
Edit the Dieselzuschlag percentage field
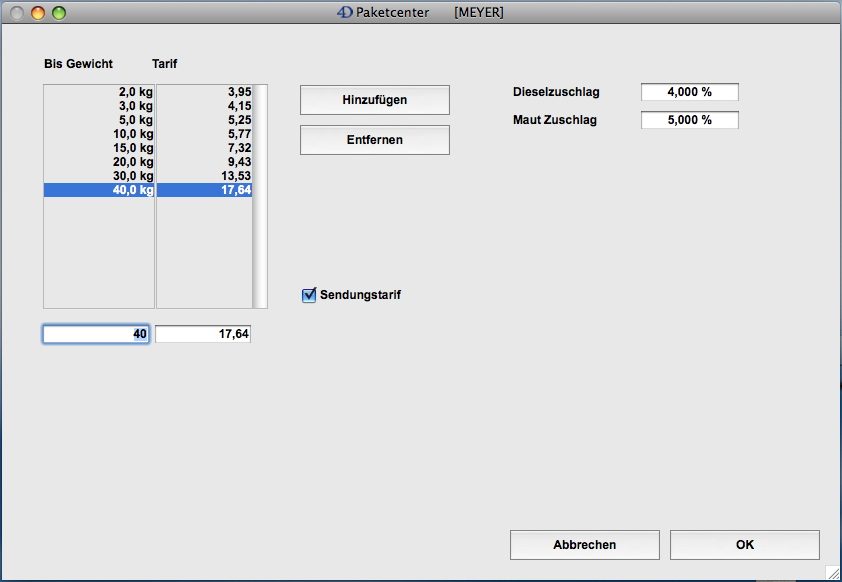pyautogui.click(x=689, y=92)
